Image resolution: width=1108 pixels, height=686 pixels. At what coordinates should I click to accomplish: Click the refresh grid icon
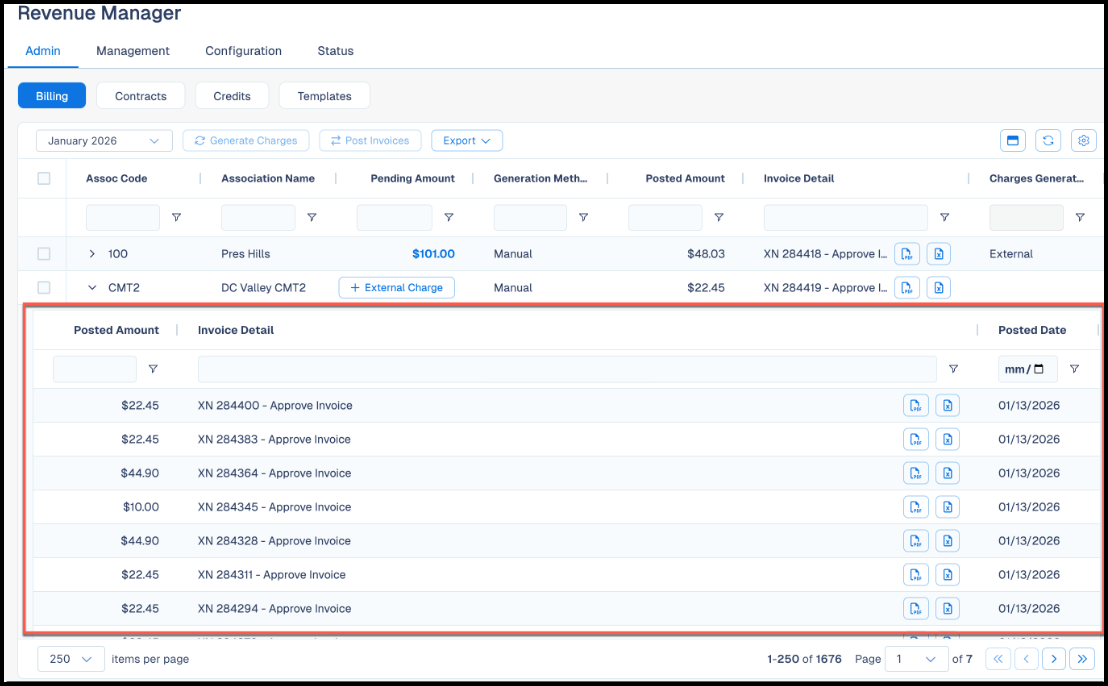click(x=1048, y=141)
